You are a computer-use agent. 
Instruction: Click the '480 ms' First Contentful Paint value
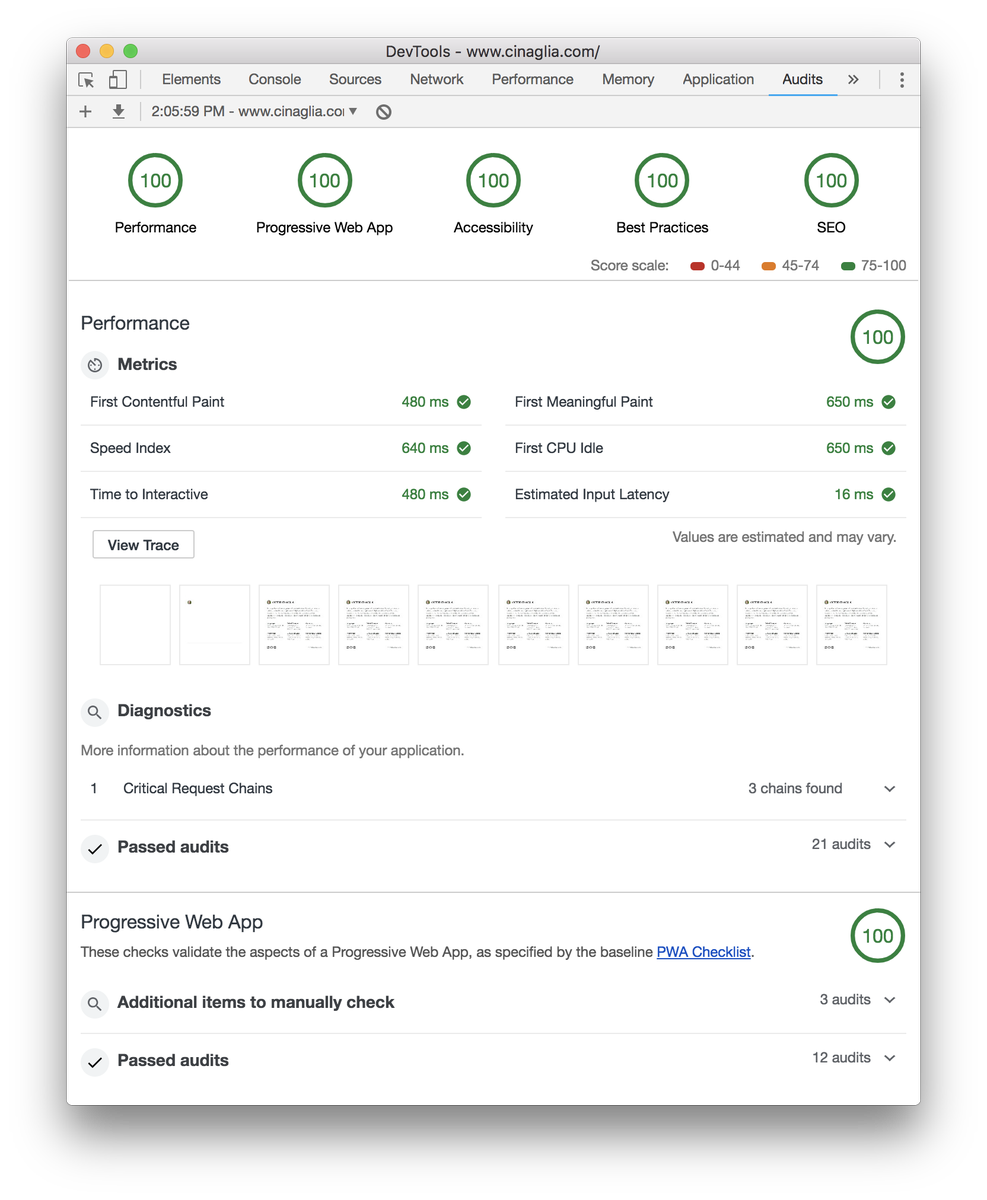tap(425, 402)
